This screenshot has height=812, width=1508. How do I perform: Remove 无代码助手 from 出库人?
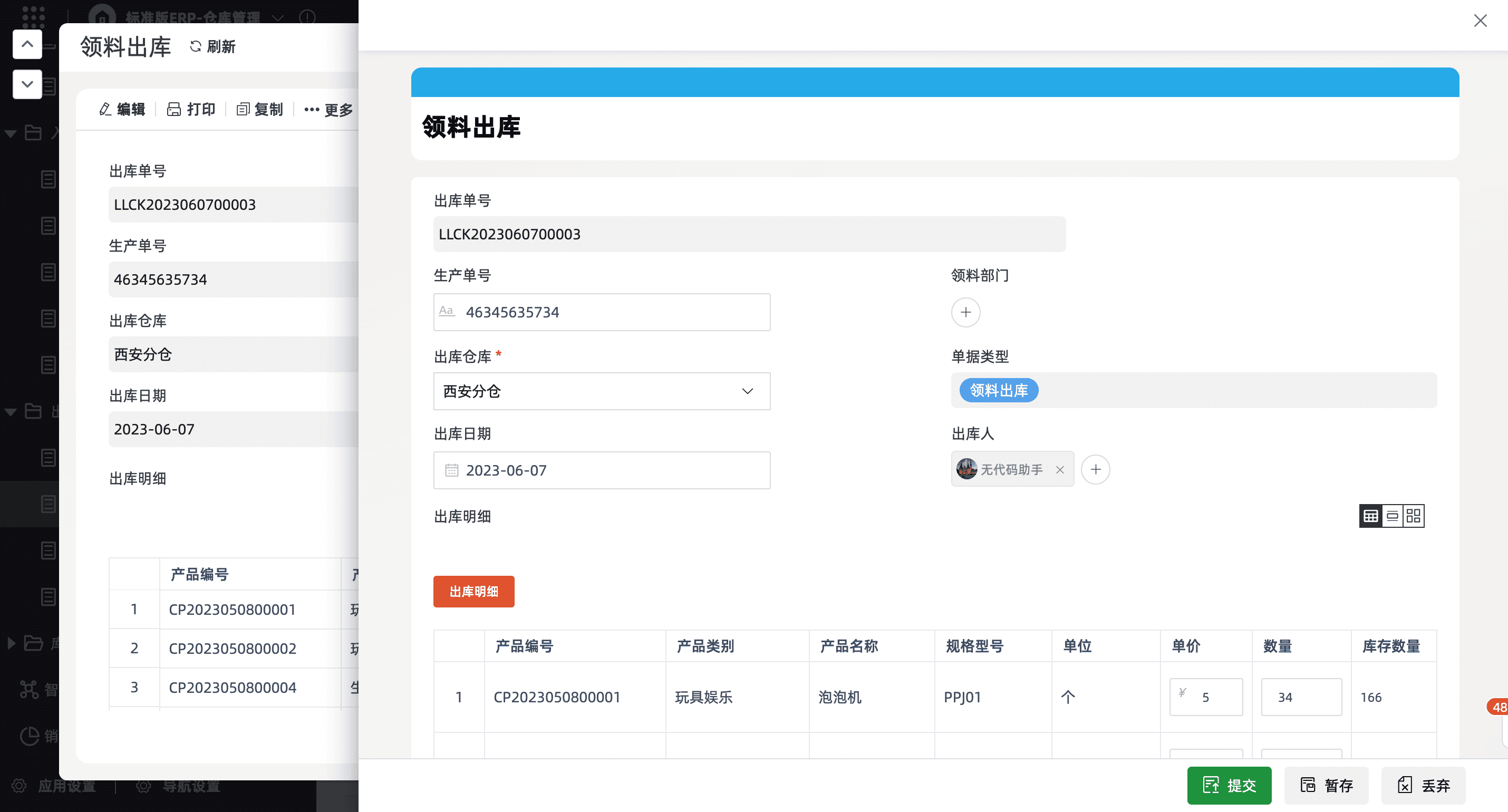coord(1060,469)
